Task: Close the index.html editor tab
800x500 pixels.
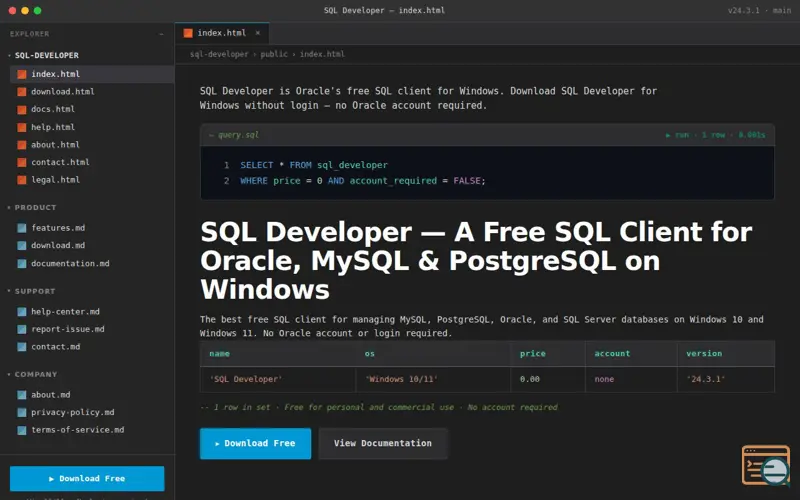Action: pyautogui.click(x=258, y=33)
